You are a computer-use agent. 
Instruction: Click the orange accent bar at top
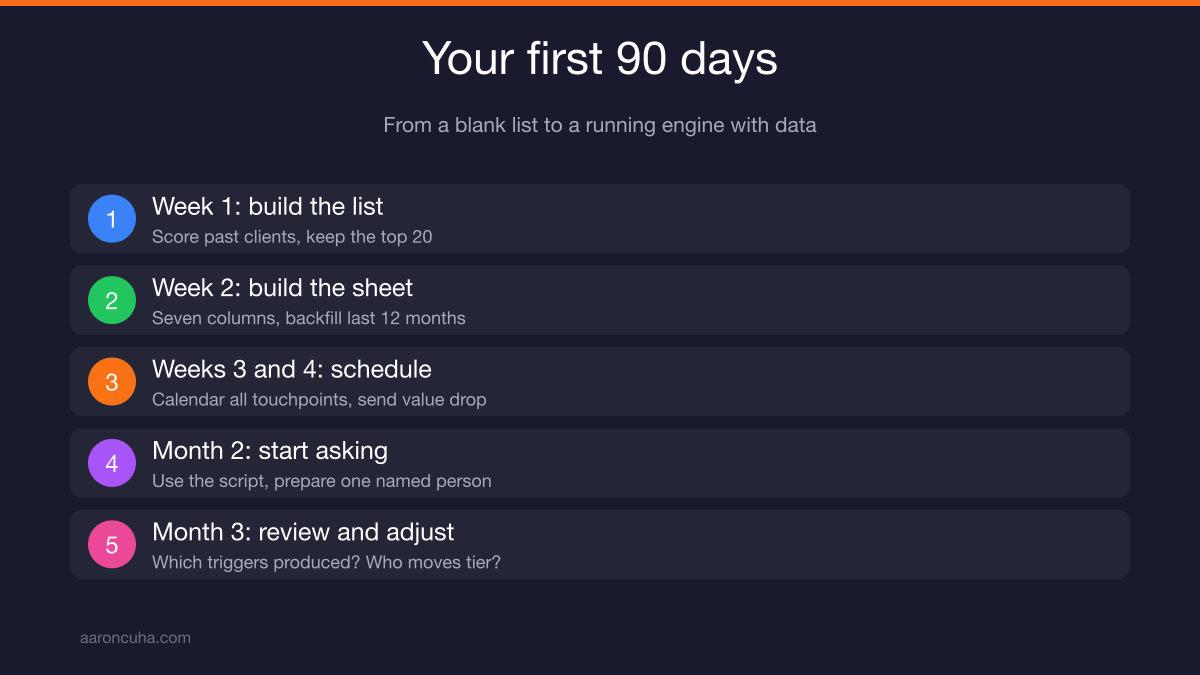(600, 3)
